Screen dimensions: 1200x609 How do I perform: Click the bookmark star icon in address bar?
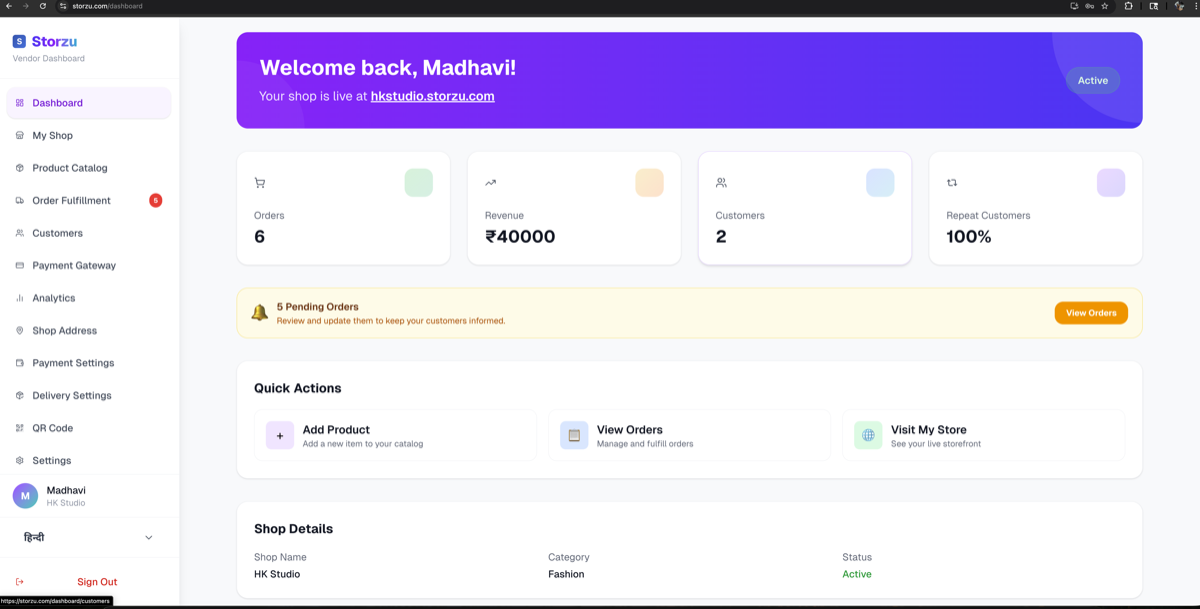click(1105, 6)
